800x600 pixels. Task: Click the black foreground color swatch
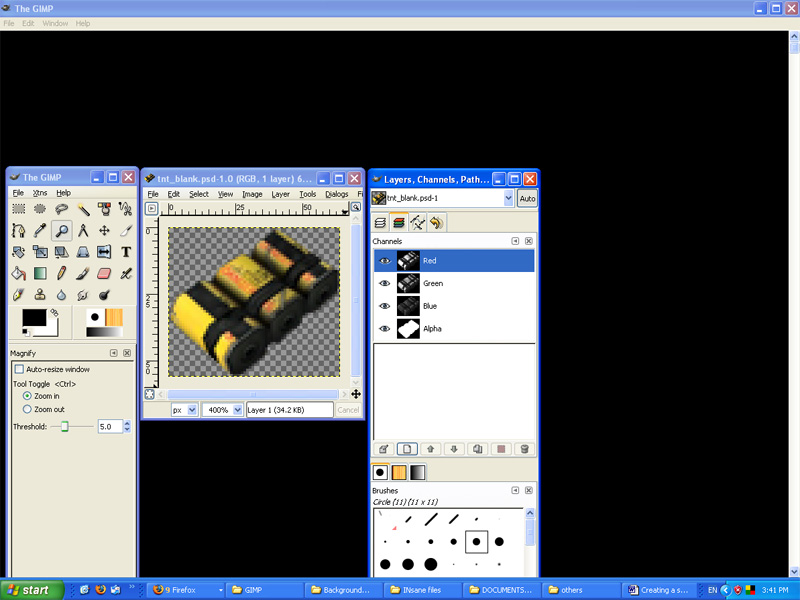pos(34,318)
